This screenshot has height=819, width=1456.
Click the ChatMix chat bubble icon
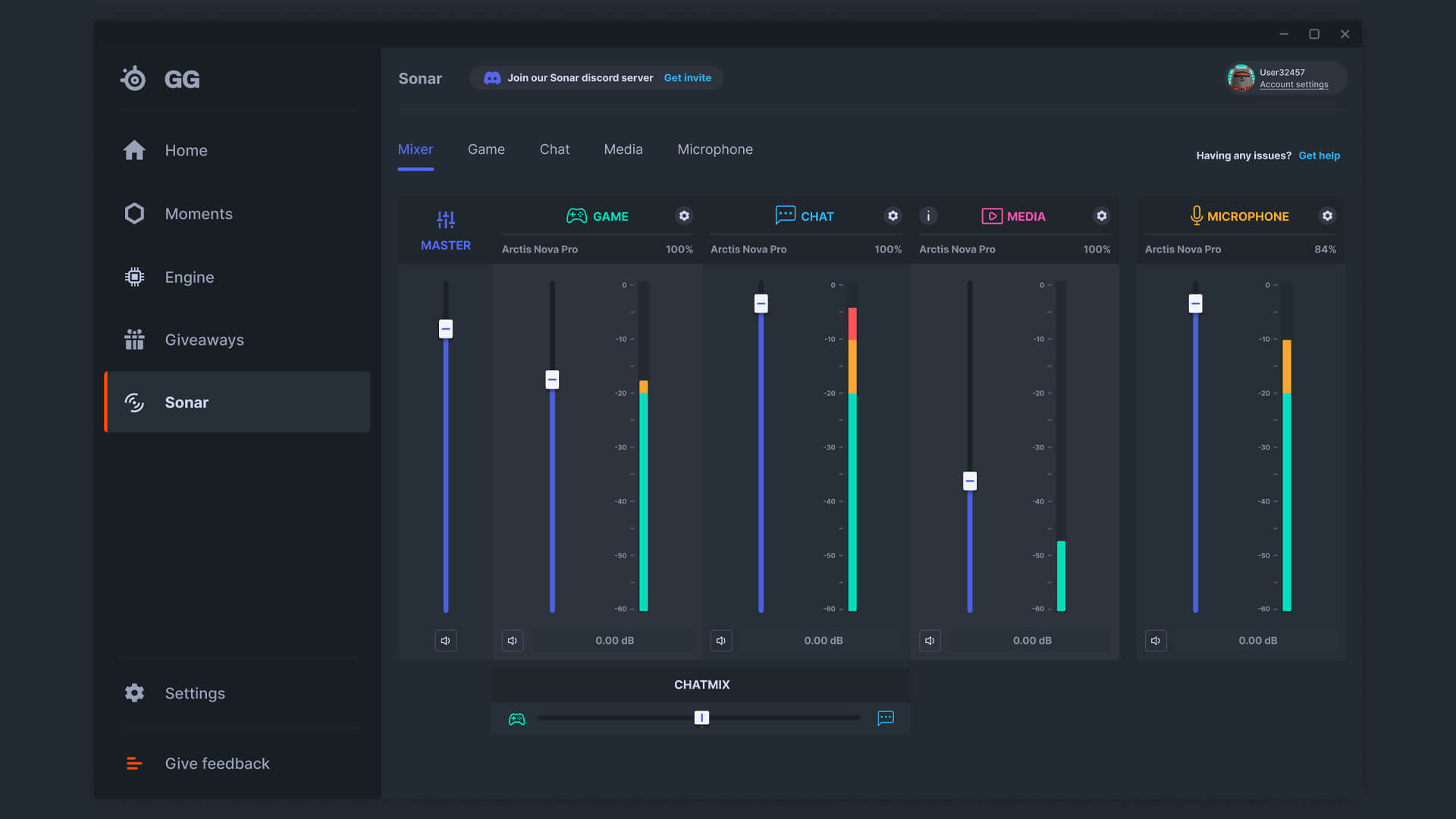(x=886, y=718)
